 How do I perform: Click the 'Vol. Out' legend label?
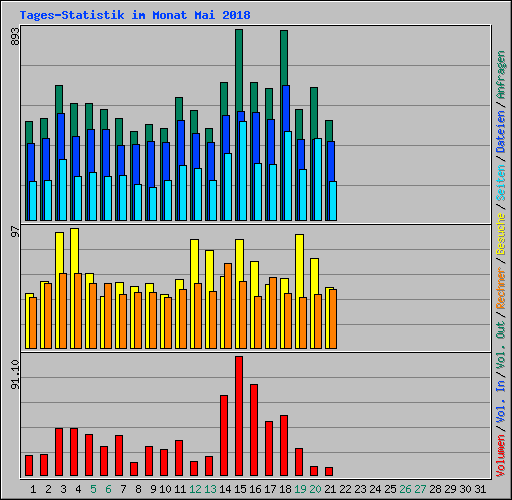(x=501, y=345)
